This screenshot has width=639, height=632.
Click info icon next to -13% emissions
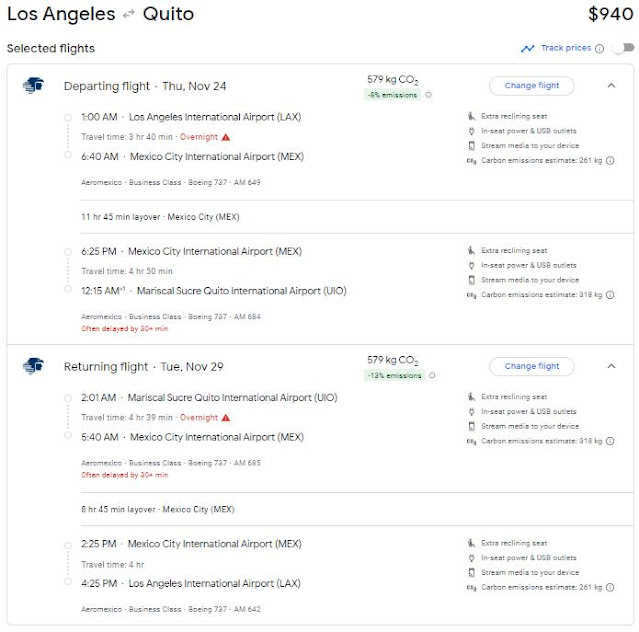[x=434, y=376]
